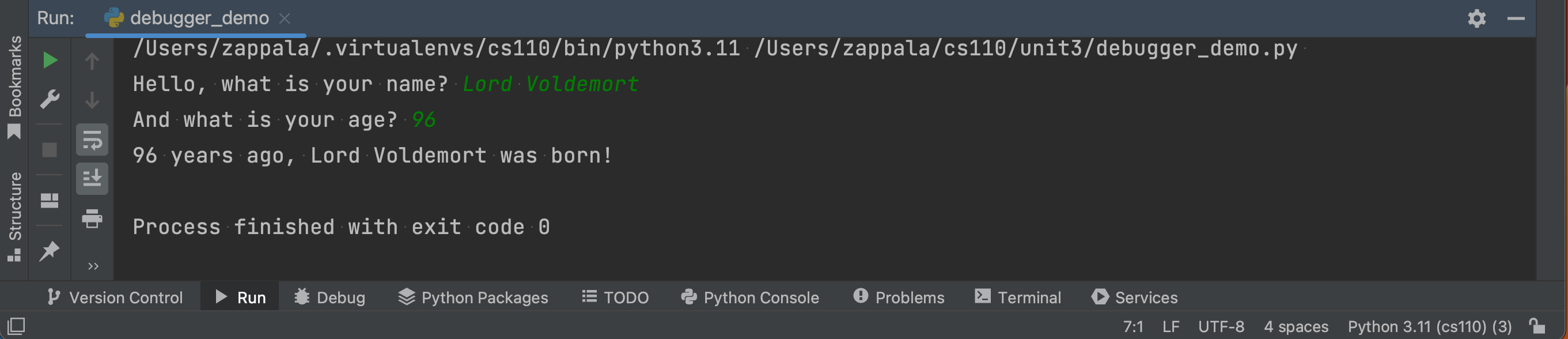
Task: Click the Up the Stack Trace arrow
Action: pyautogui.click(x=93, y=61)
